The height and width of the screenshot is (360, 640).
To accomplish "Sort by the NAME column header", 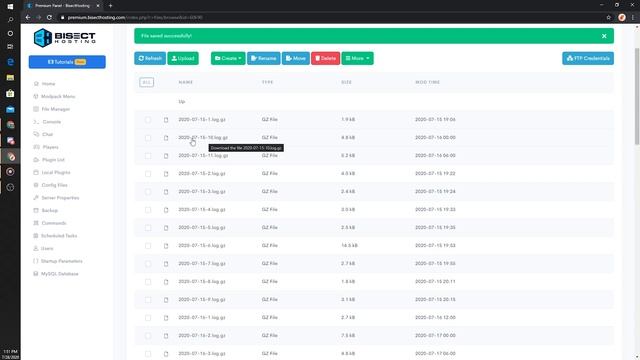I will tap(185, 82).
